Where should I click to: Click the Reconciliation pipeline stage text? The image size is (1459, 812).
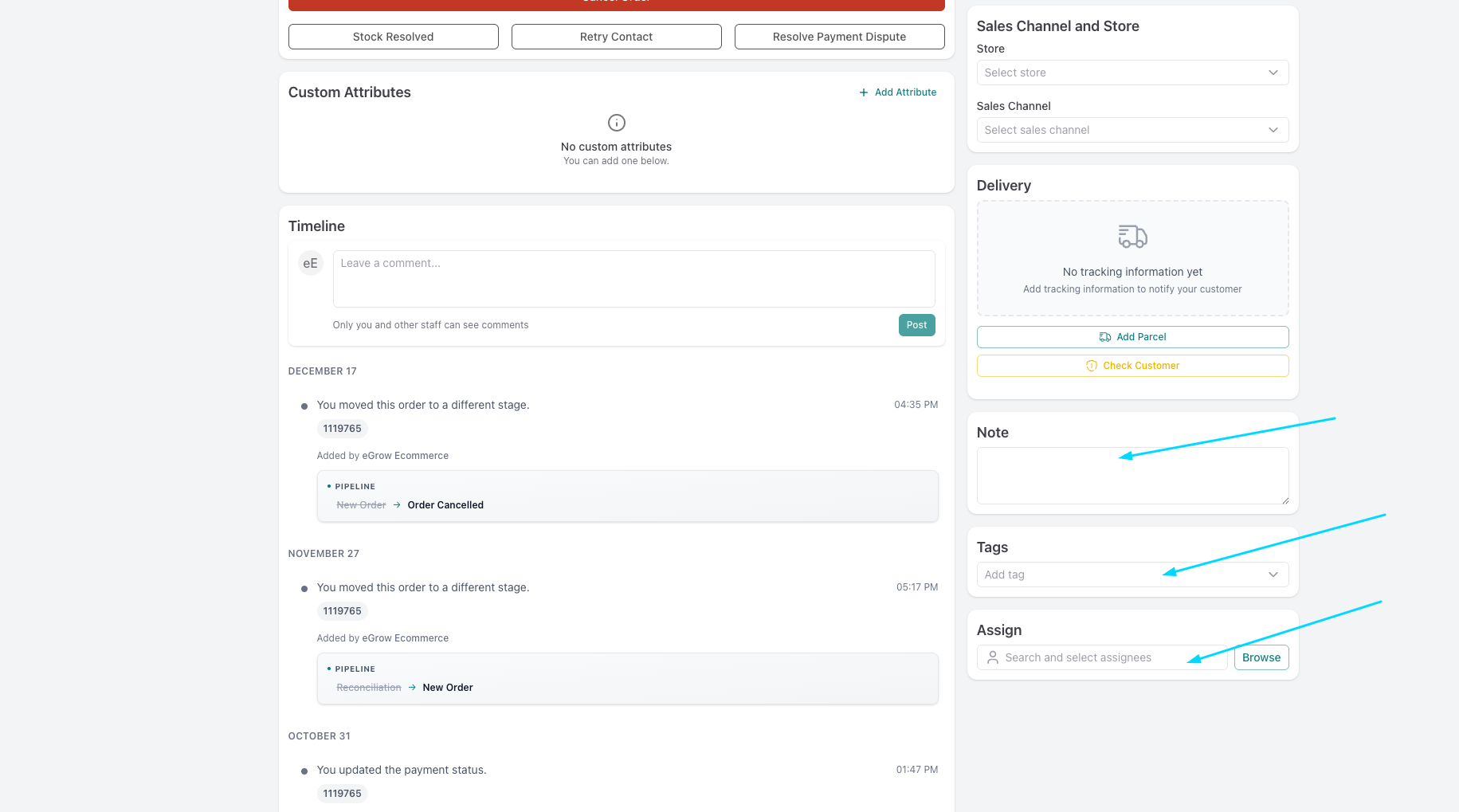(x=369, y=688)
